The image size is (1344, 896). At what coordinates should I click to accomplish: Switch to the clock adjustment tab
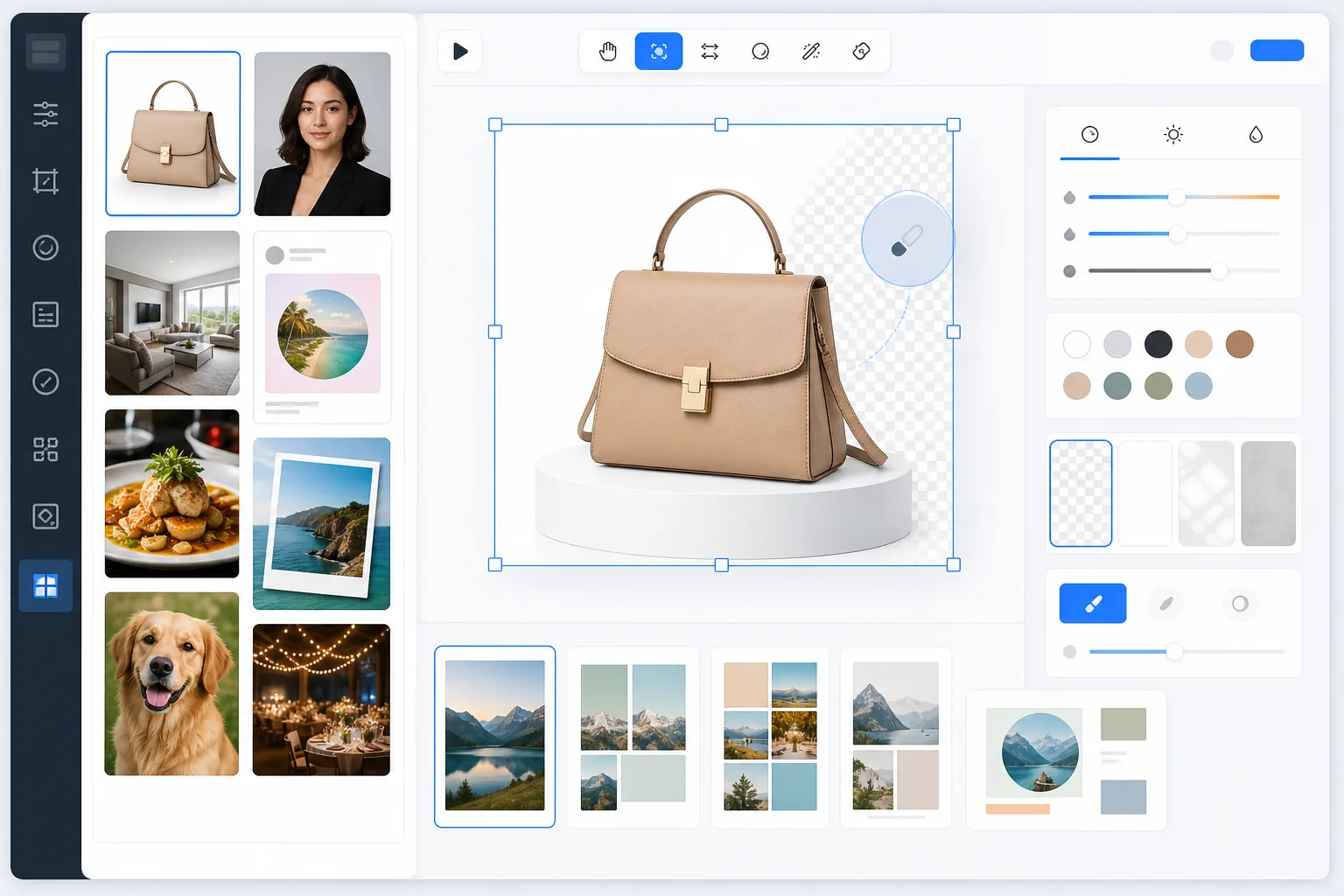[1089, 135]
